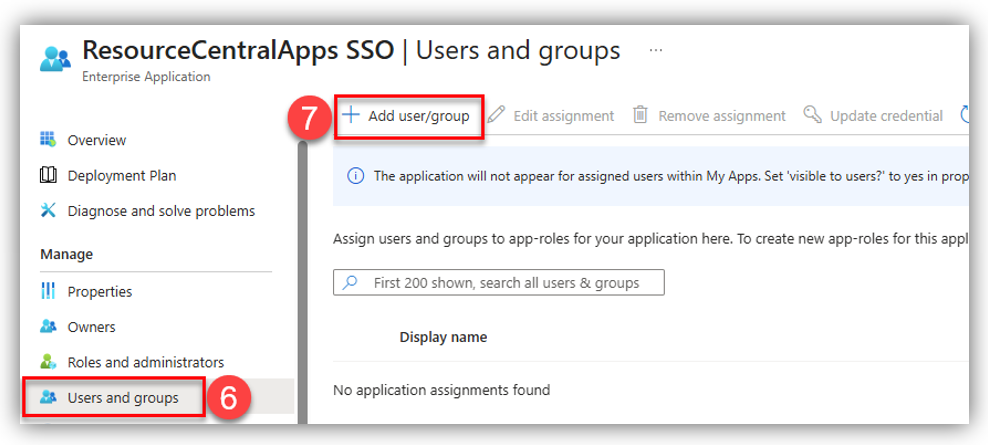Click the Users and groups sidebar icon
988x445 pixels.
[48, 398]
